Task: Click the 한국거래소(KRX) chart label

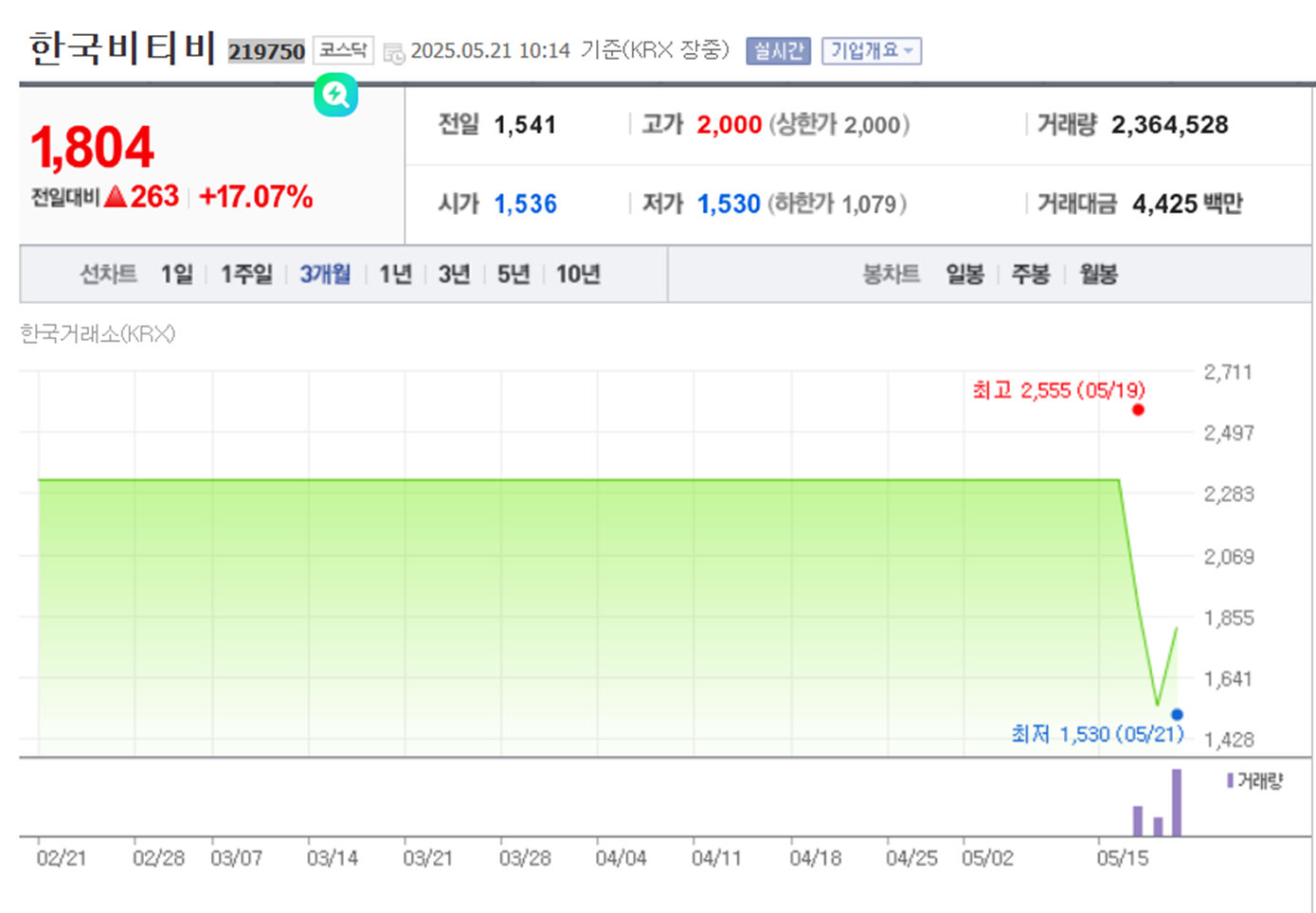Action: tap(98, 333)
